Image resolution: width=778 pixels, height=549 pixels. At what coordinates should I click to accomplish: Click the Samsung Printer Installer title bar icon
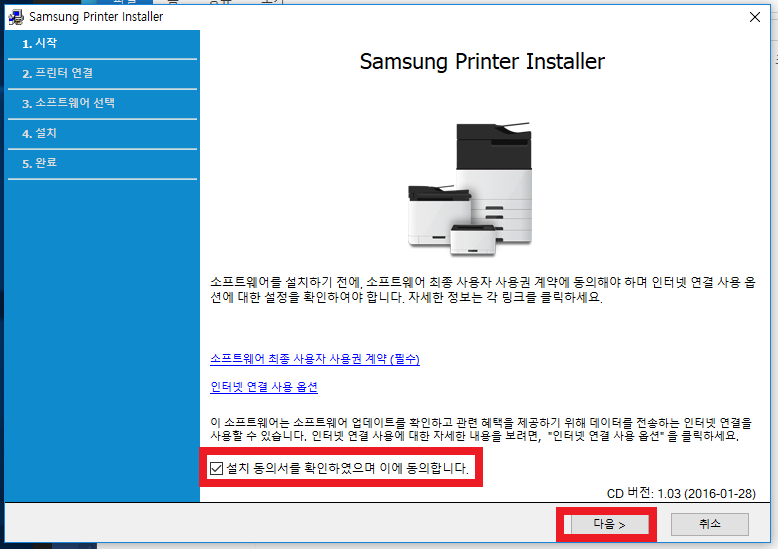click(x=16, y=17)
